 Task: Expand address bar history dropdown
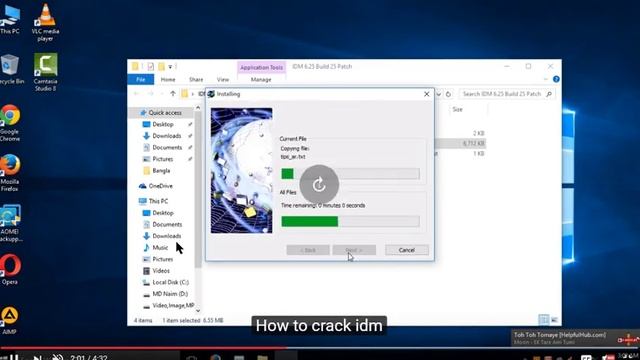(439, 94)
